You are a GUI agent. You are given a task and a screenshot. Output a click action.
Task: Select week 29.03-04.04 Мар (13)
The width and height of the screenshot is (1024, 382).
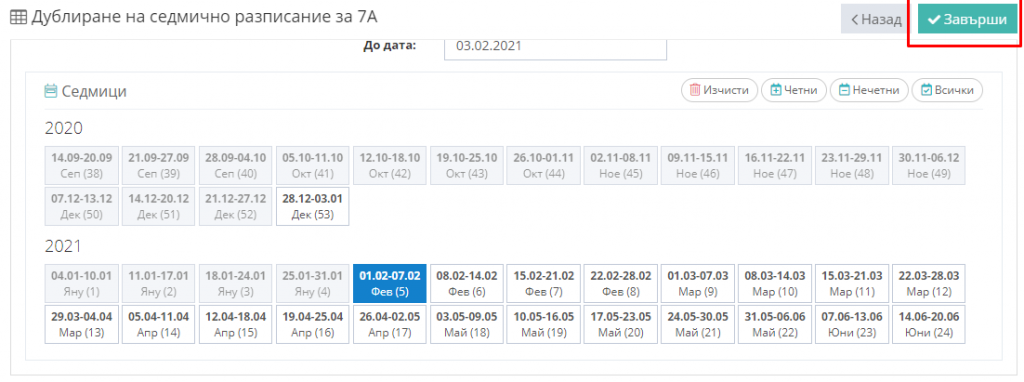point(81,324)
